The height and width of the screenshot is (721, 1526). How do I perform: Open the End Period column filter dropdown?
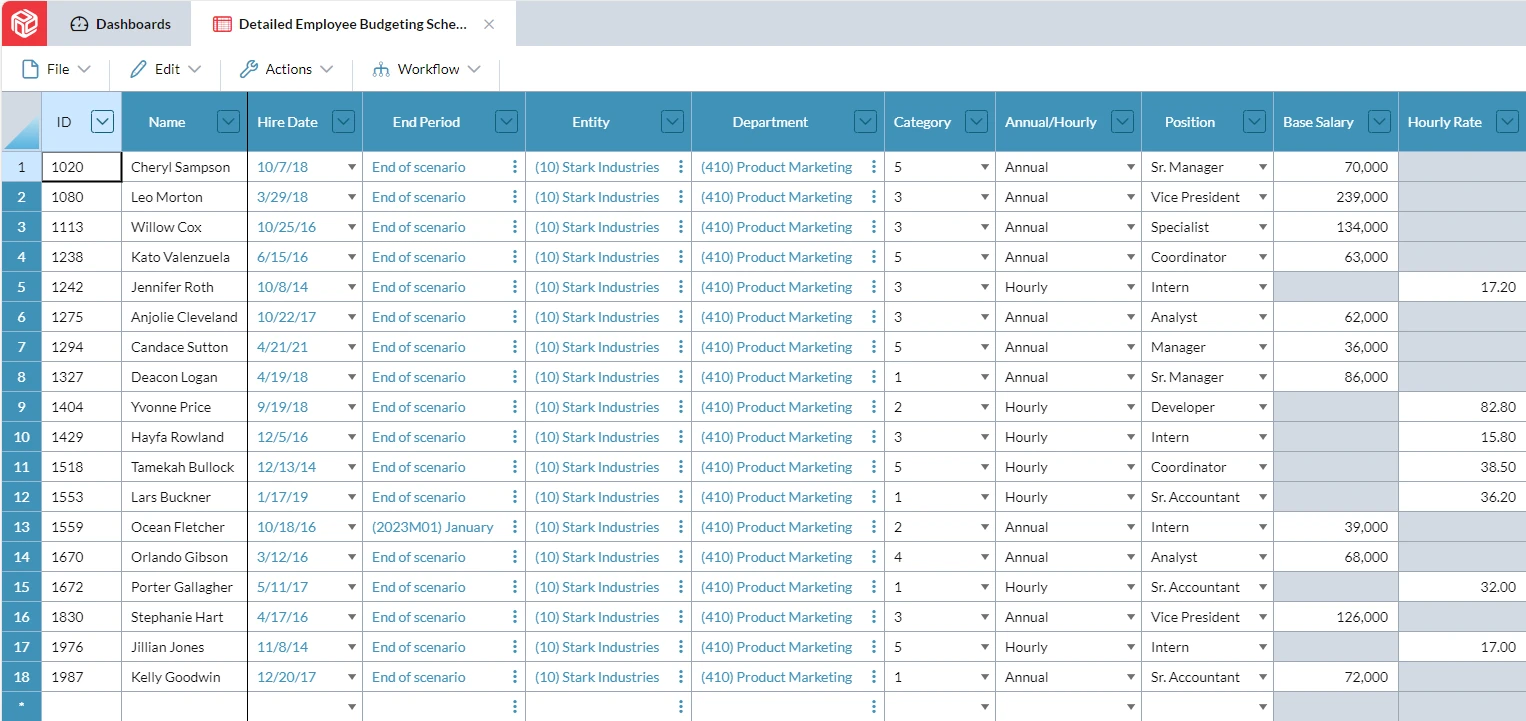click(x=507, y=122)
